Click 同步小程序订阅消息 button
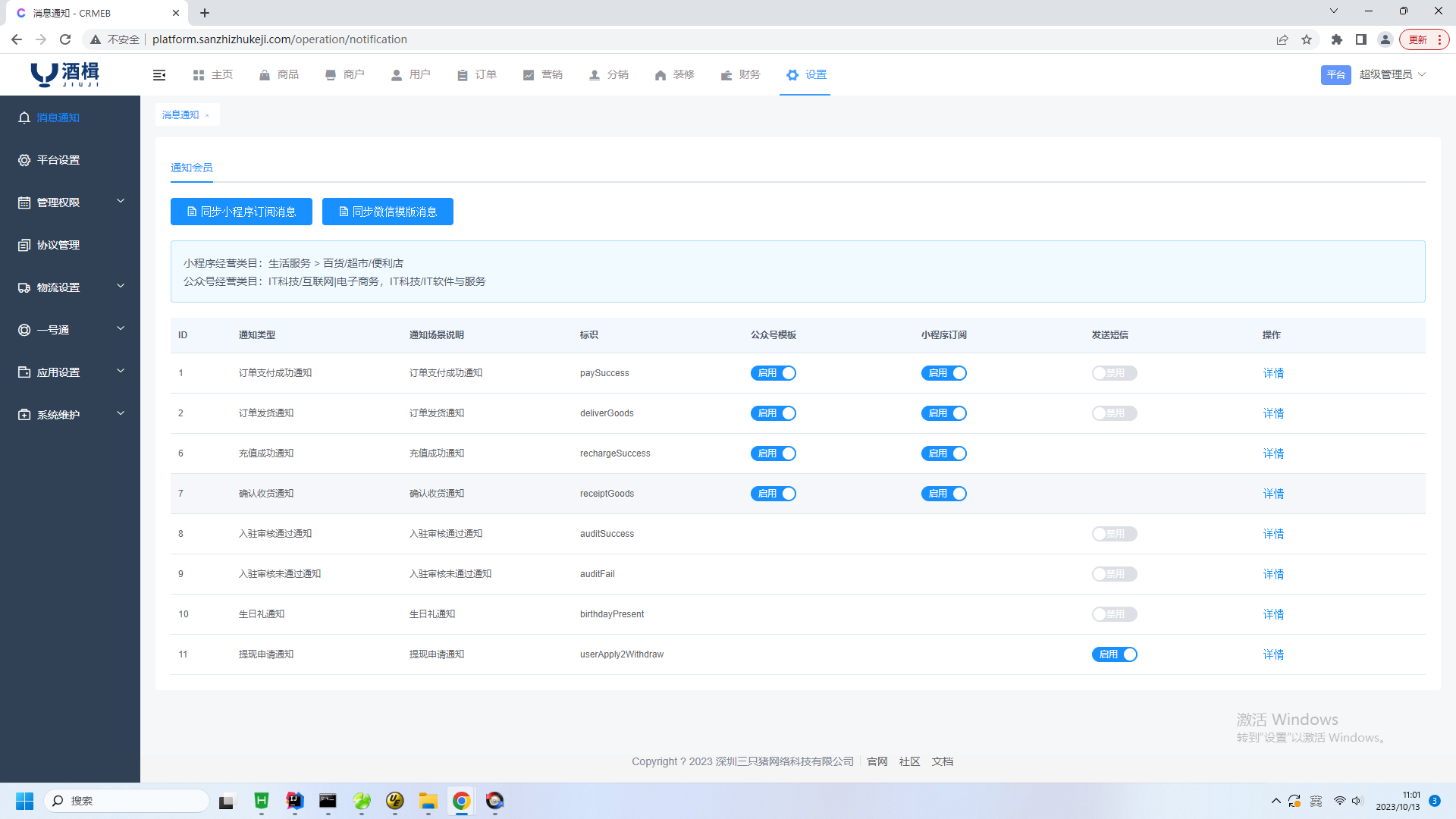This screenshot has width=1456, height=819. (241, 212)
